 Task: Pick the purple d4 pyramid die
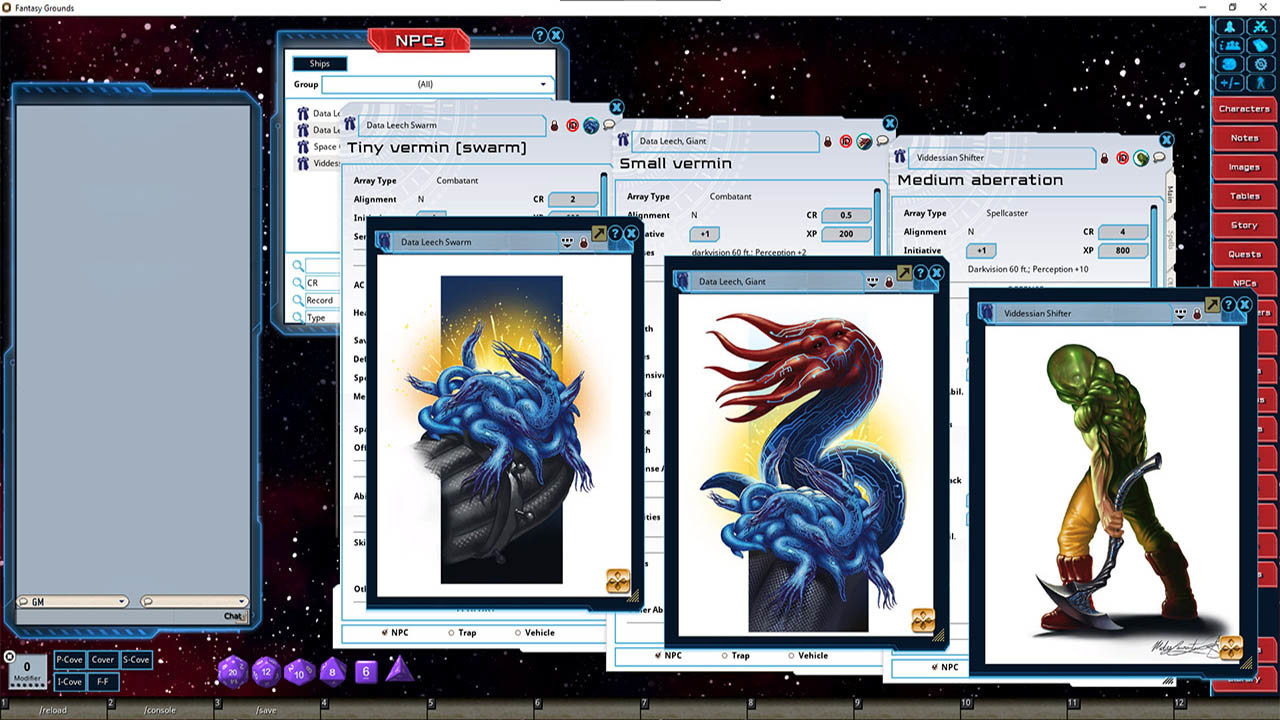399,670
